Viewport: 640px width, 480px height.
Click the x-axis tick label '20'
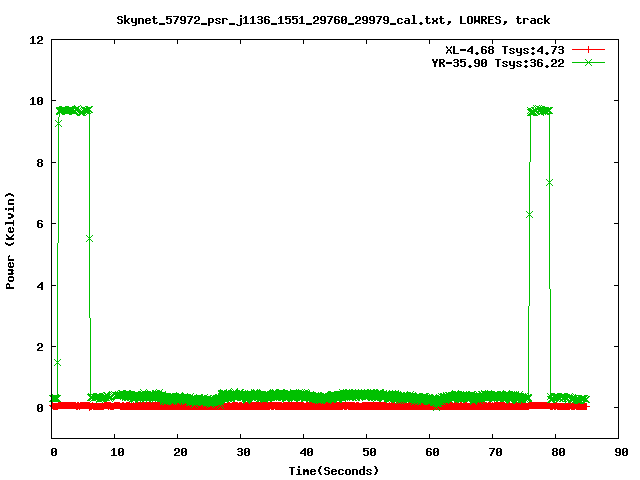(180, 452)
